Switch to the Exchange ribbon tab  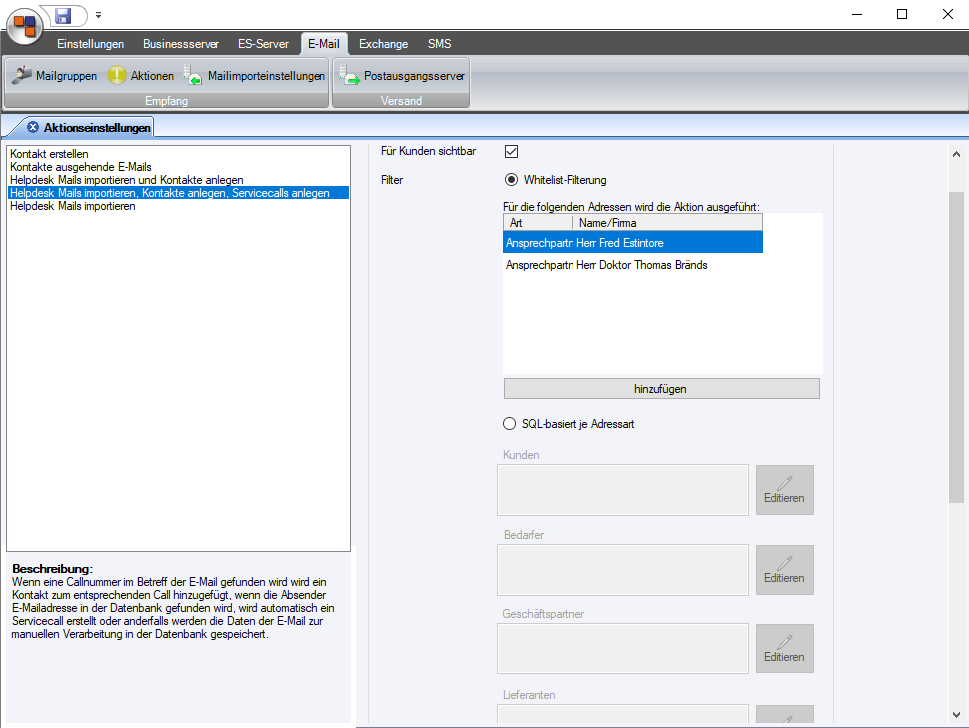point(383,44)
